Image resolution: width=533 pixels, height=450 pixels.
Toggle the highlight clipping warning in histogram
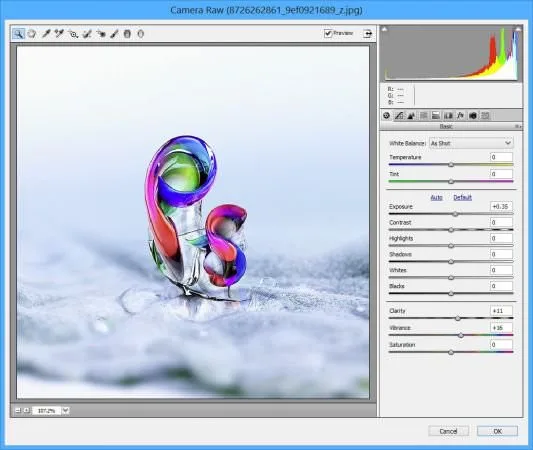518,29
